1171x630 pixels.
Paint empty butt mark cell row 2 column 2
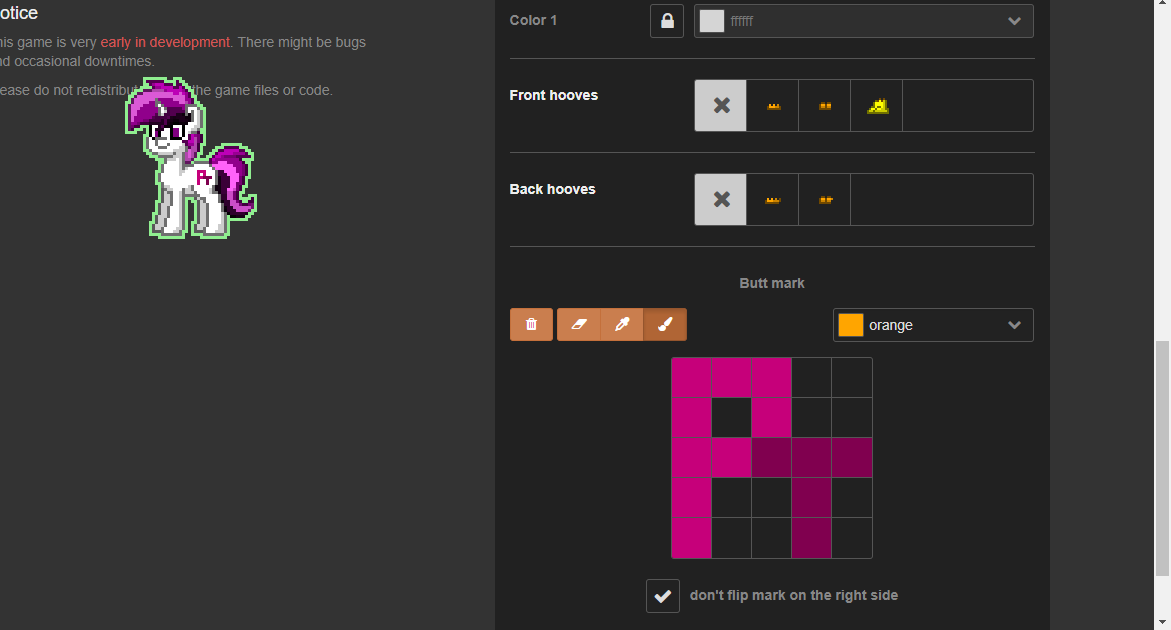click(x=731, y=417)
